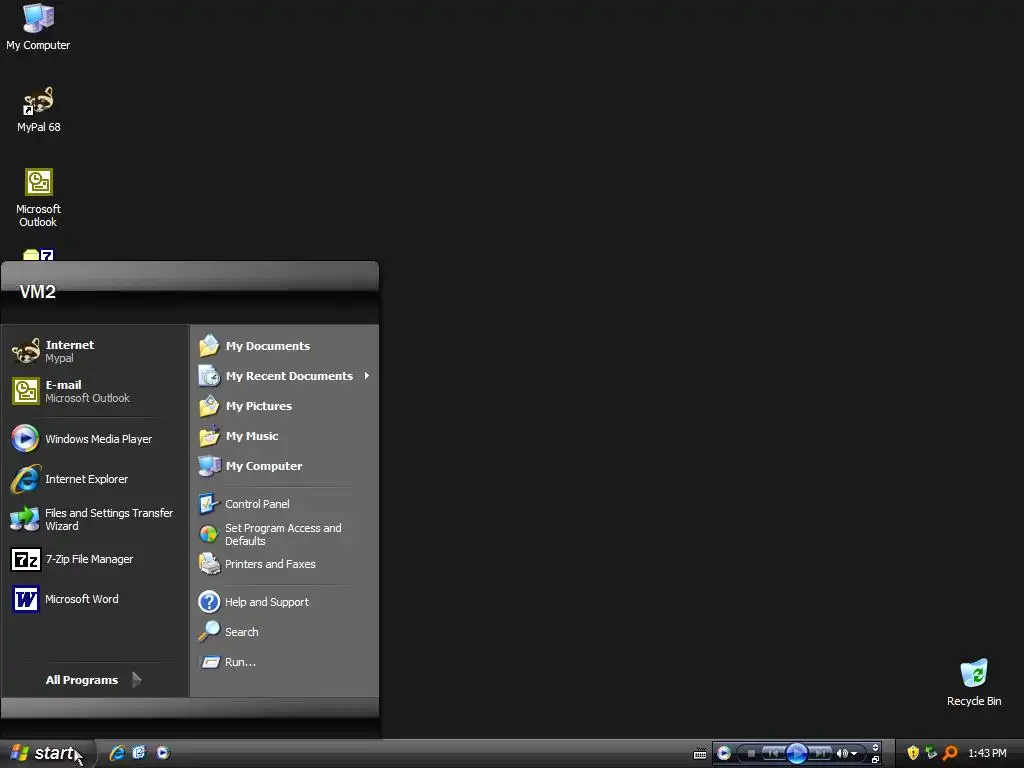Mute volume in taskbar media player
Image resolution: width=1024 pixels, height=768 pixels.
[842, 754]
